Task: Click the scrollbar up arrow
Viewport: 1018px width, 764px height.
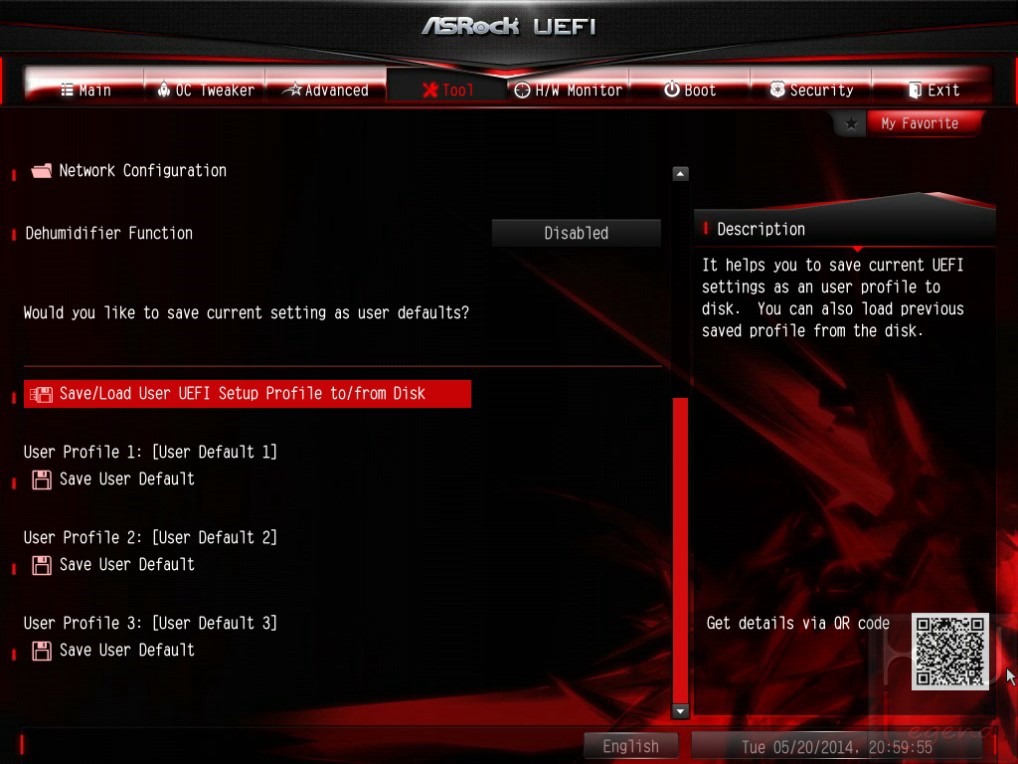Action: (x=680, y=173)
